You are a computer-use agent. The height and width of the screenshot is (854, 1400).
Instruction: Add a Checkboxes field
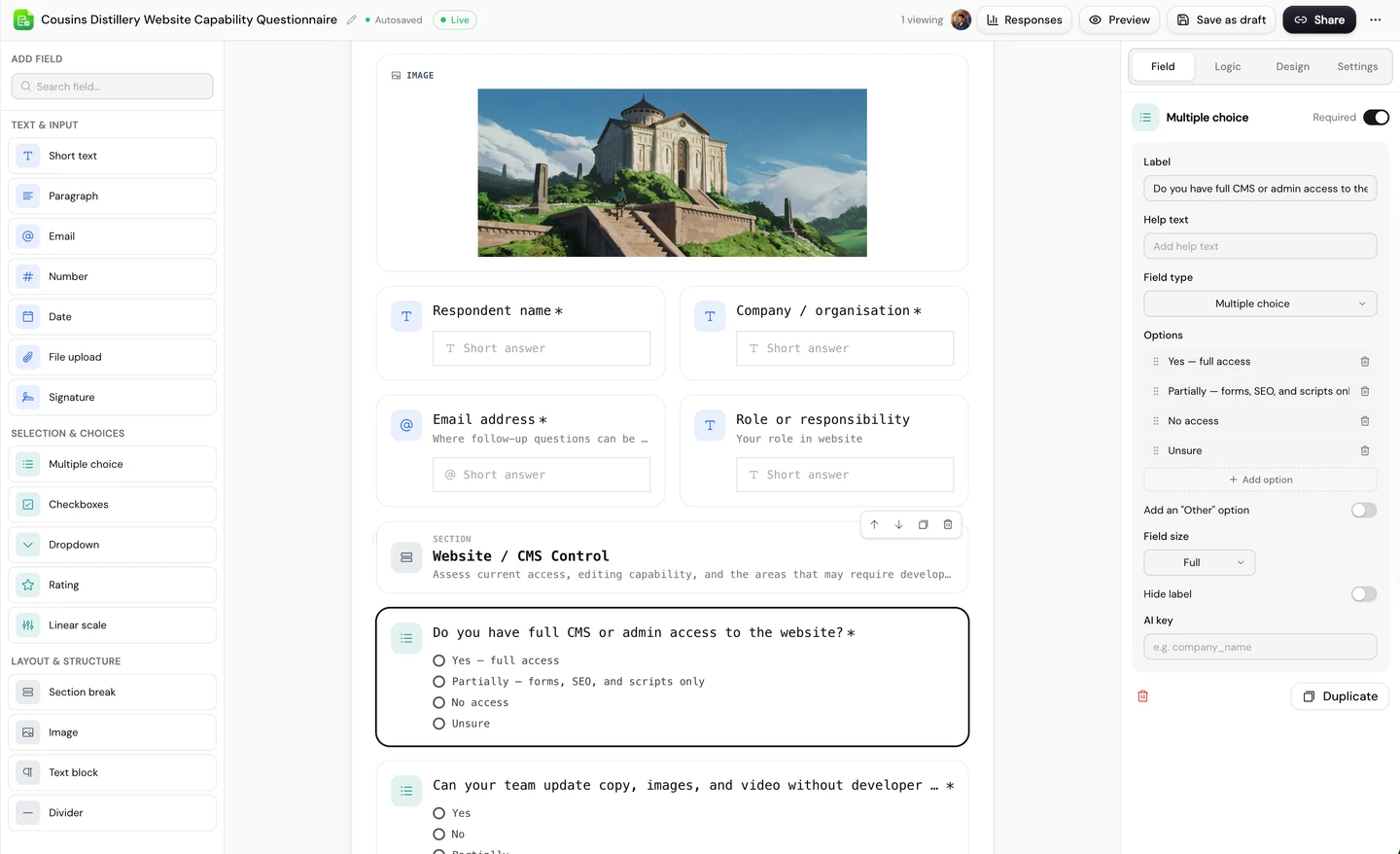click(x=113, y=505)
